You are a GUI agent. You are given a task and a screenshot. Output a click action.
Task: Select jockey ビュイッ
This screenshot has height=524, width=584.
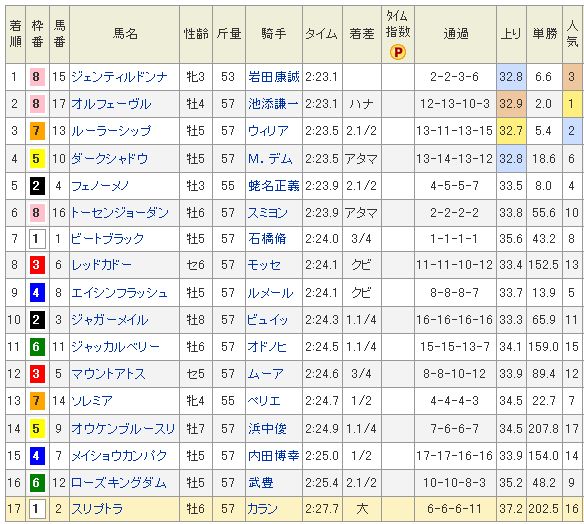pos(267,320)
